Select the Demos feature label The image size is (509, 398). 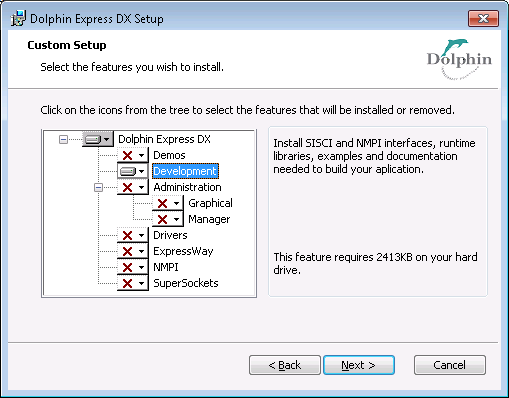[x=169, y=155]
